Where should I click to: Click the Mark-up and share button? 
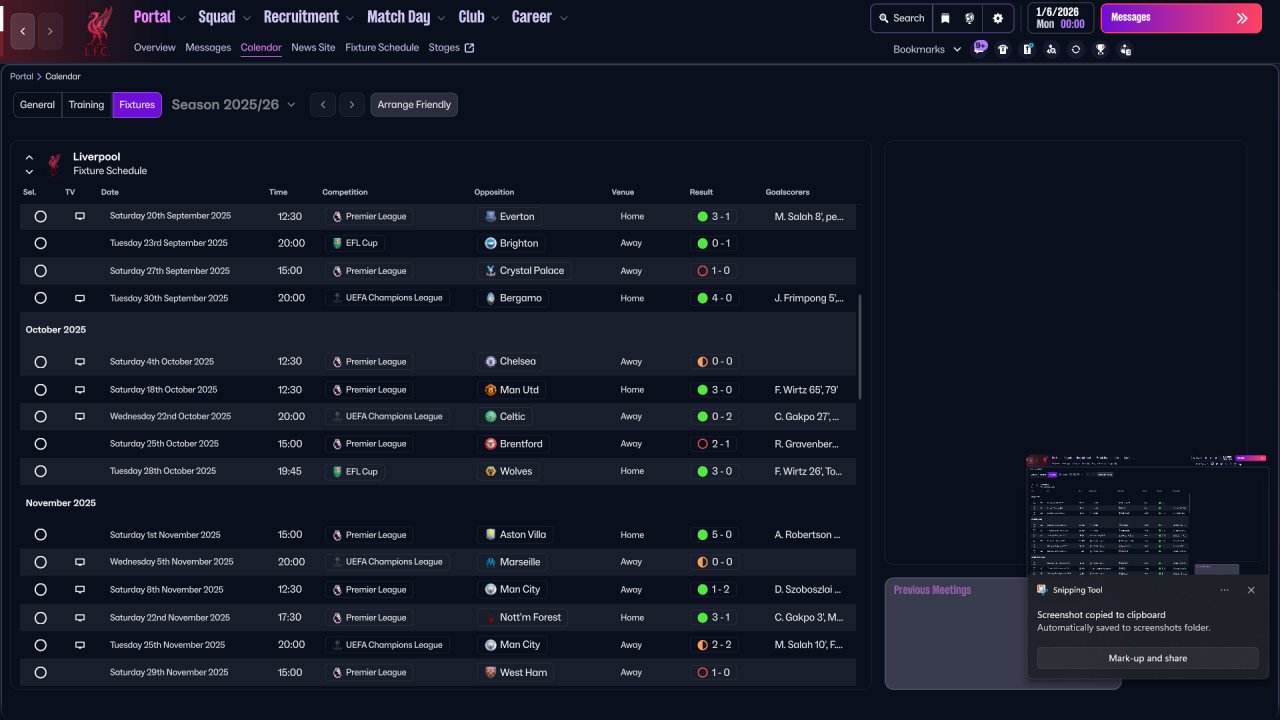tap(1147, 658)
